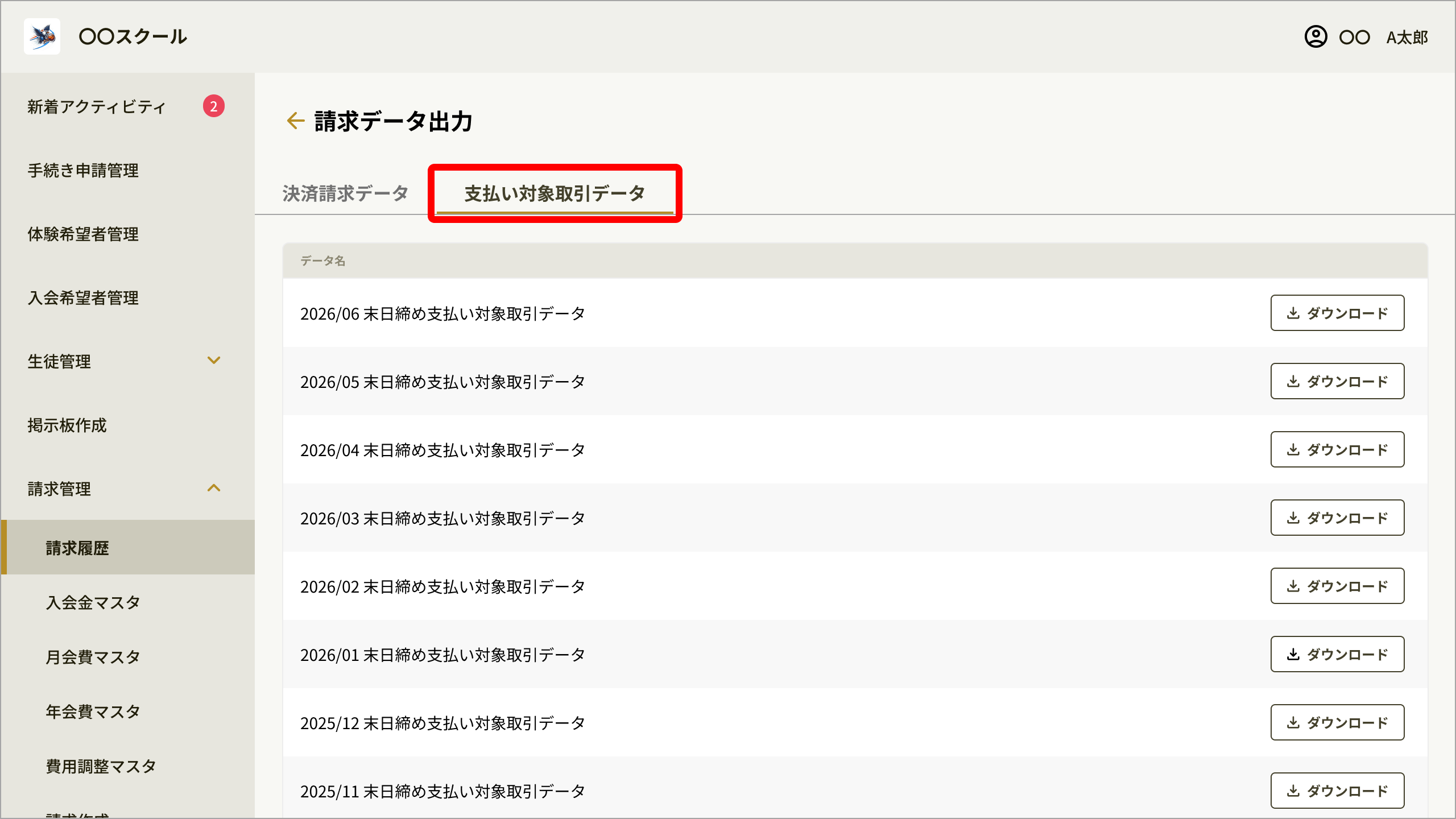The image size is (1456, 819).
Task: Open 生徒管理 menu item
Action: 59,361
